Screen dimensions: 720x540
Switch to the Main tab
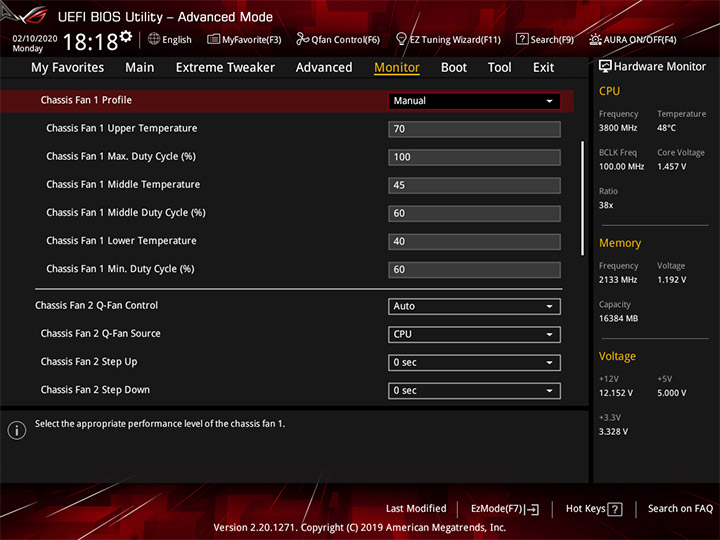pos(140,68)
